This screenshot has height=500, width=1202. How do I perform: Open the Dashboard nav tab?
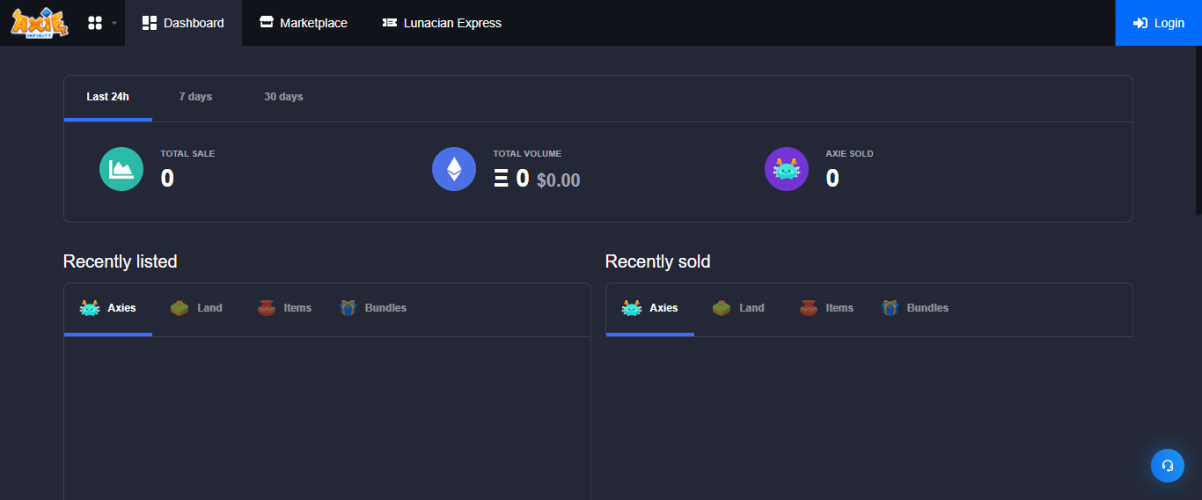click(184, 22)
